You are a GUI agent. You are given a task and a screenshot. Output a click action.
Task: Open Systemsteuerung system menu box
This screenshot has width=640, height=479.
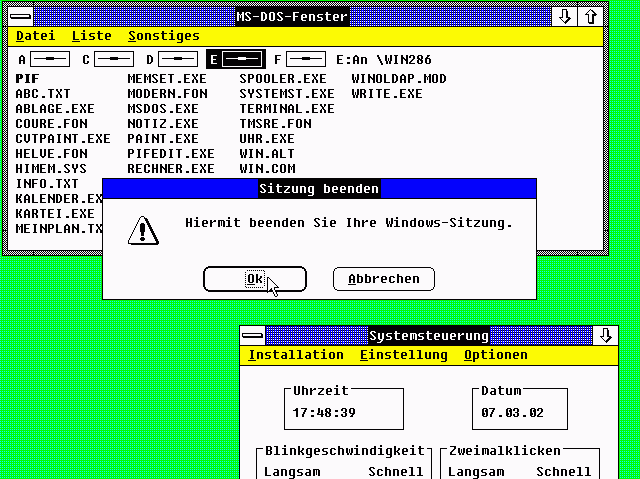click(253, 336)
